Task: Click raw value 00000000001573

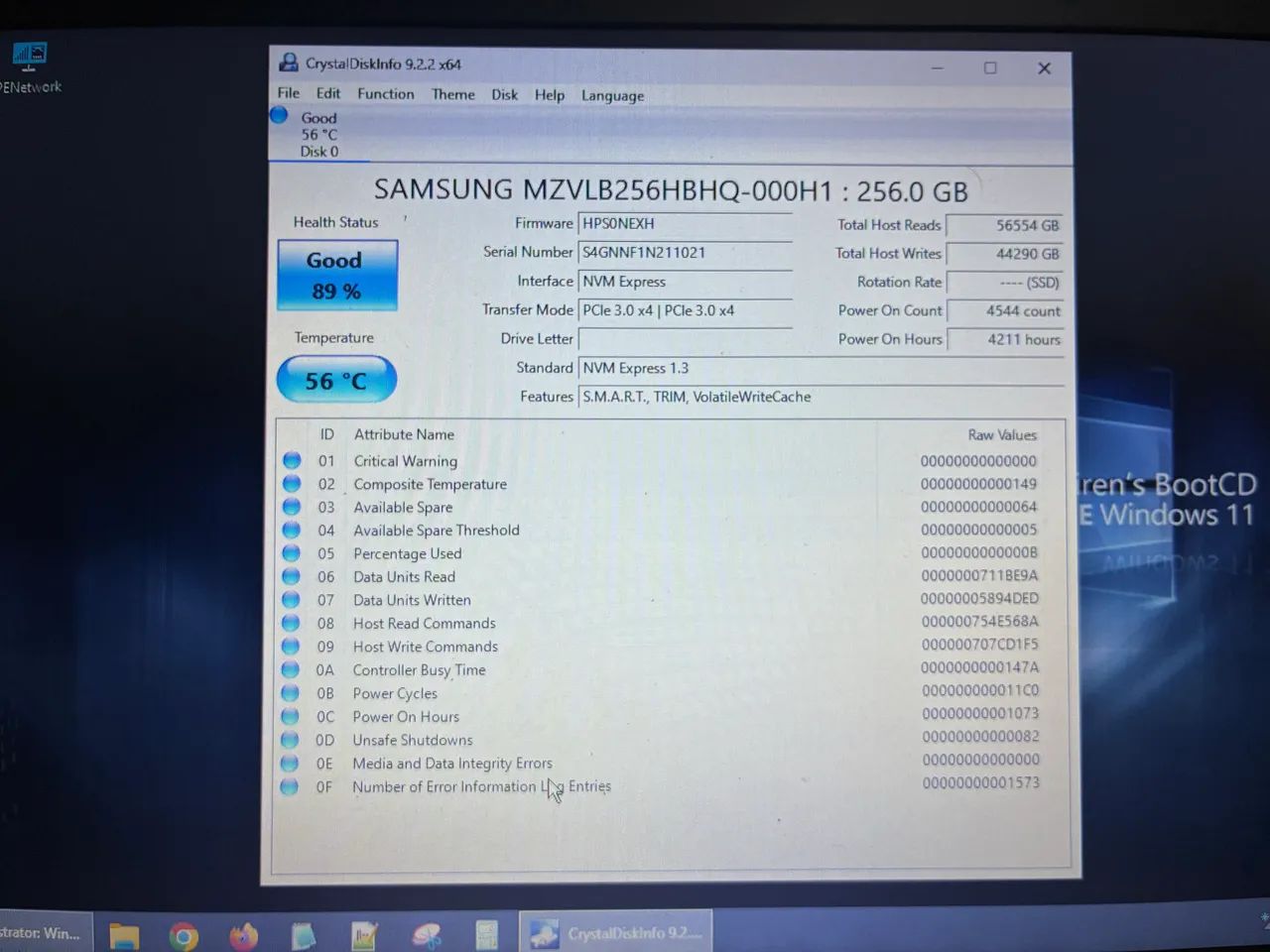Action: click(x=980, y=782)
